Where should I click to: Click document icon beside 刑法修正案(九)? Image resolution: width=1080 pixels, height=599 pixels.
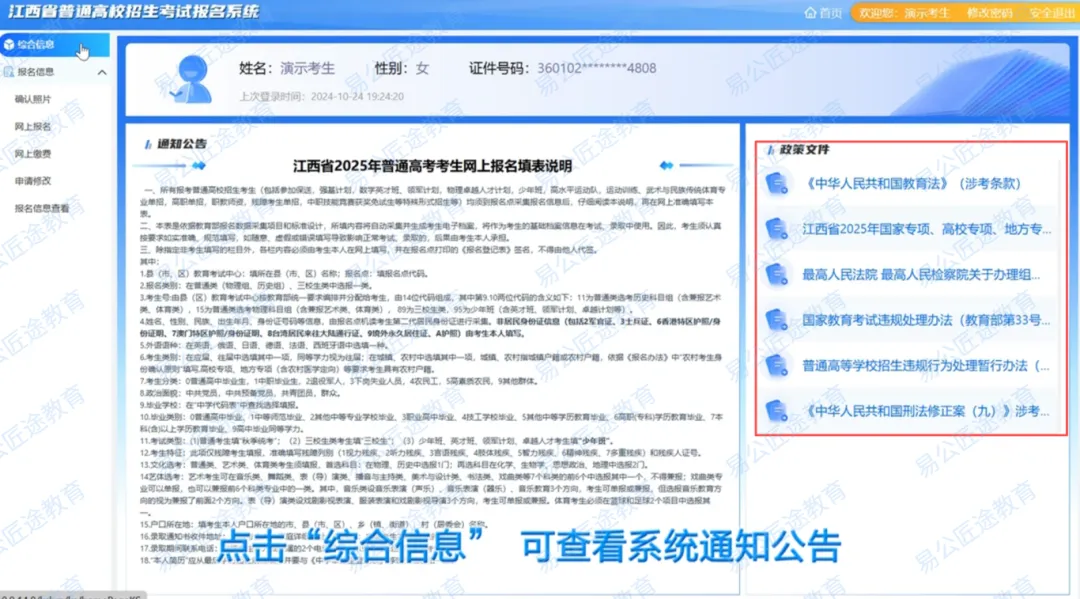[777, 411]
